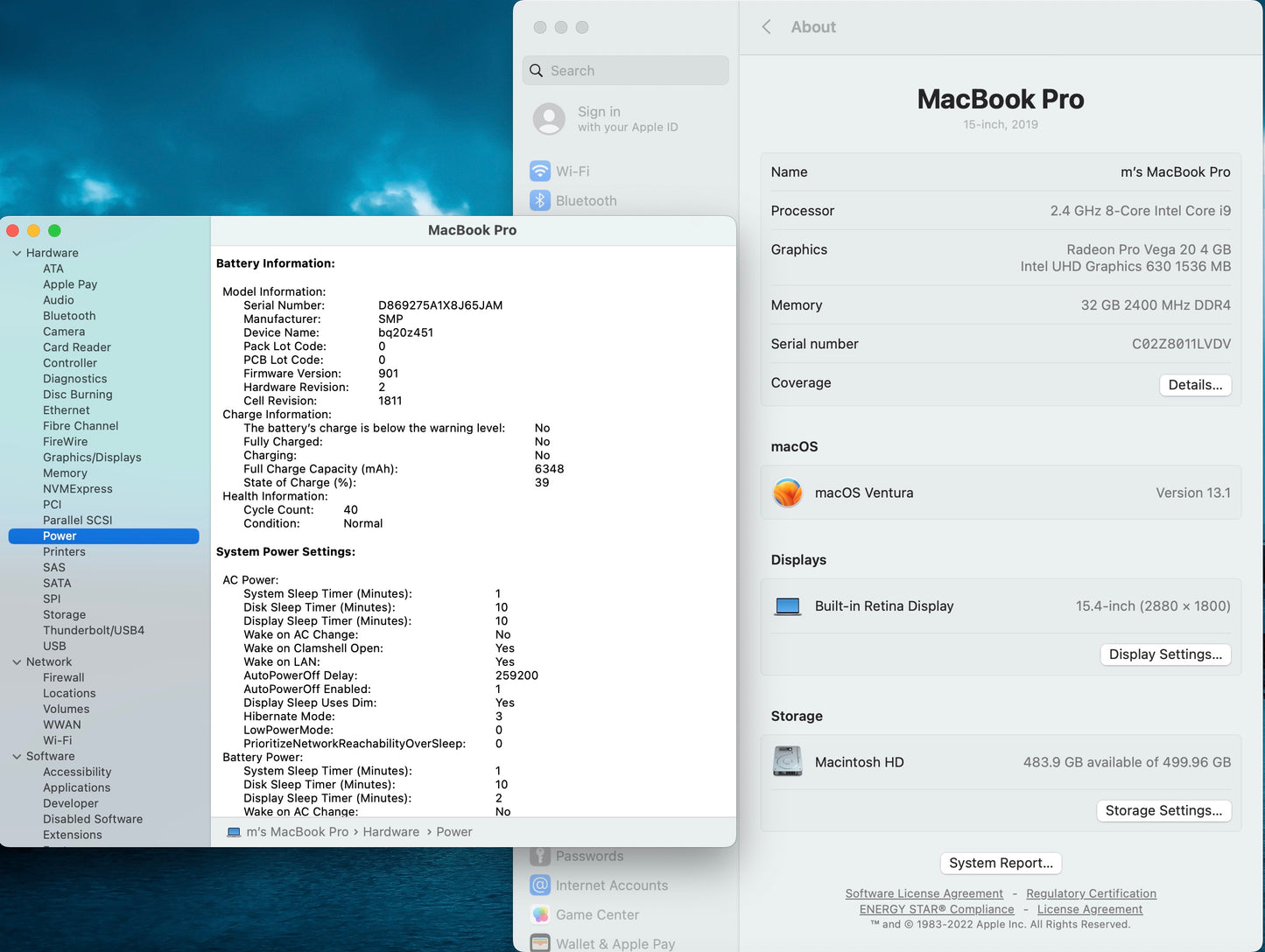Select Thunderbolt/USB4 in the sidebar
Viewport: 1265px width, 952px height.
(x=94, y=631)
